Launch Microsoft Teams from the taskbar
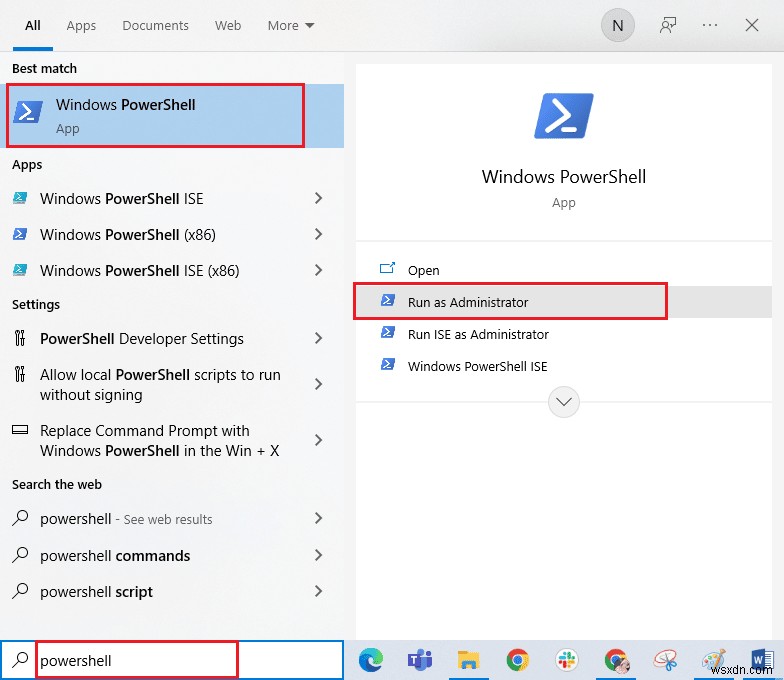The width and height of the screenshot is (784, 680). (420, 660)
